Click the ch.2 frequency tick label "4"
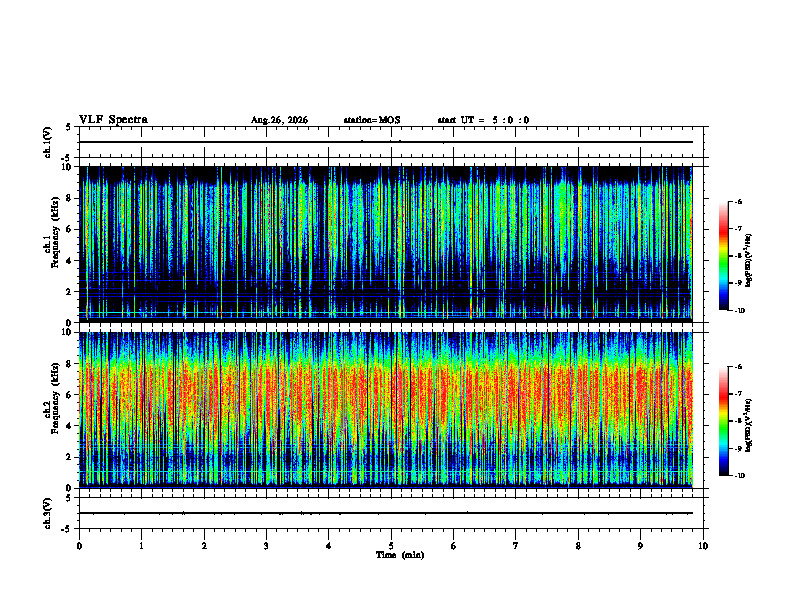Viewport: 792px width, 612px height. point(69,426)
